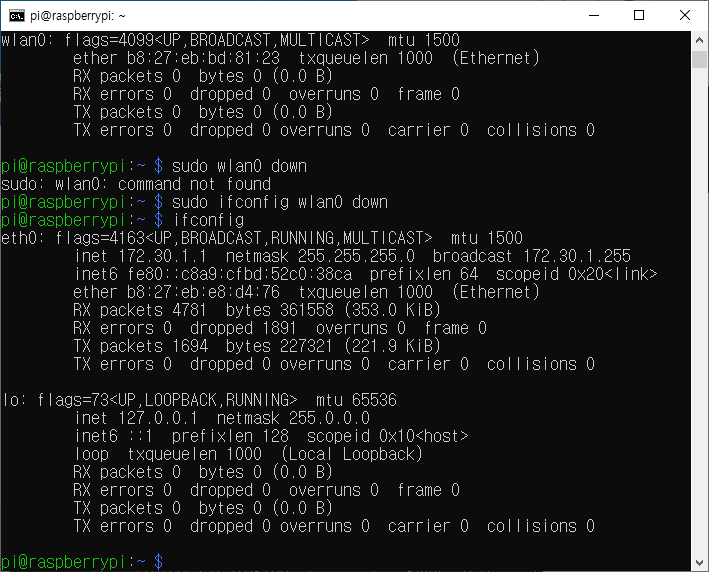The width and height of the screenshot is (709, 572).
Task: Click netmask 255.255.255.0 value
Action: point(356,256)
